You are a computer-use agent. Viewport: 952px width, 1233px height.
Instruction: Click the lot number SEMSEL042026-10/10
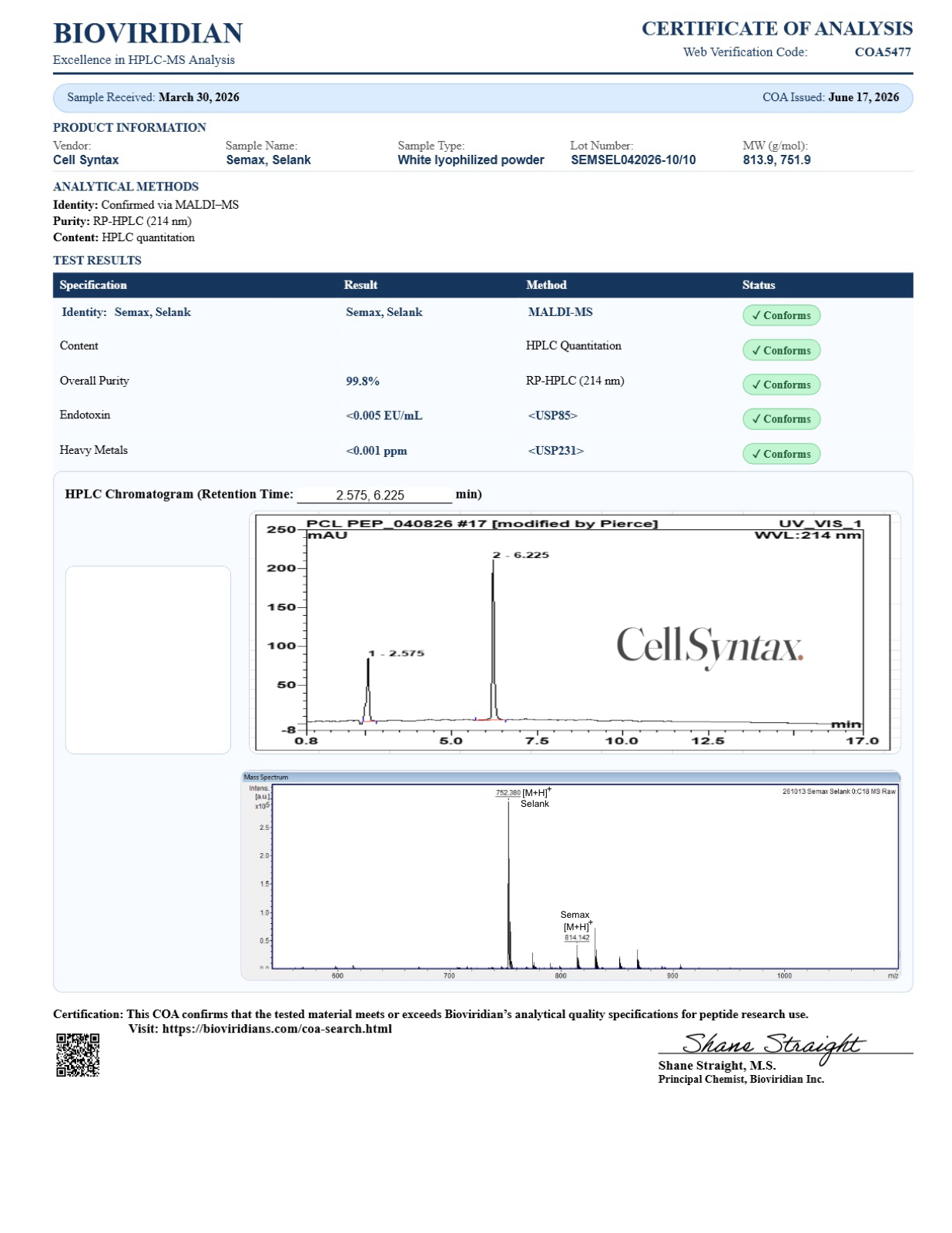[x=633, y=160]
